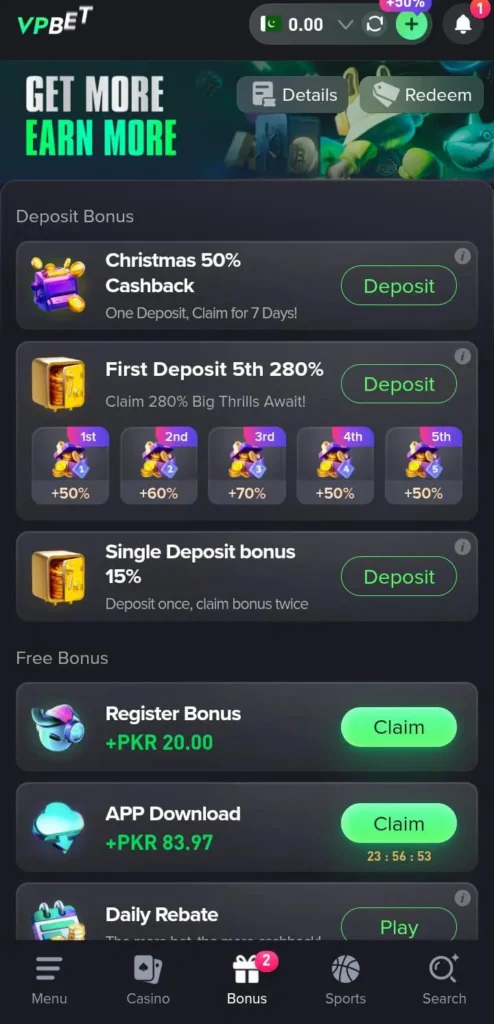494x1024 pixels.
Task: Open the Search tab
Action: 444,980
